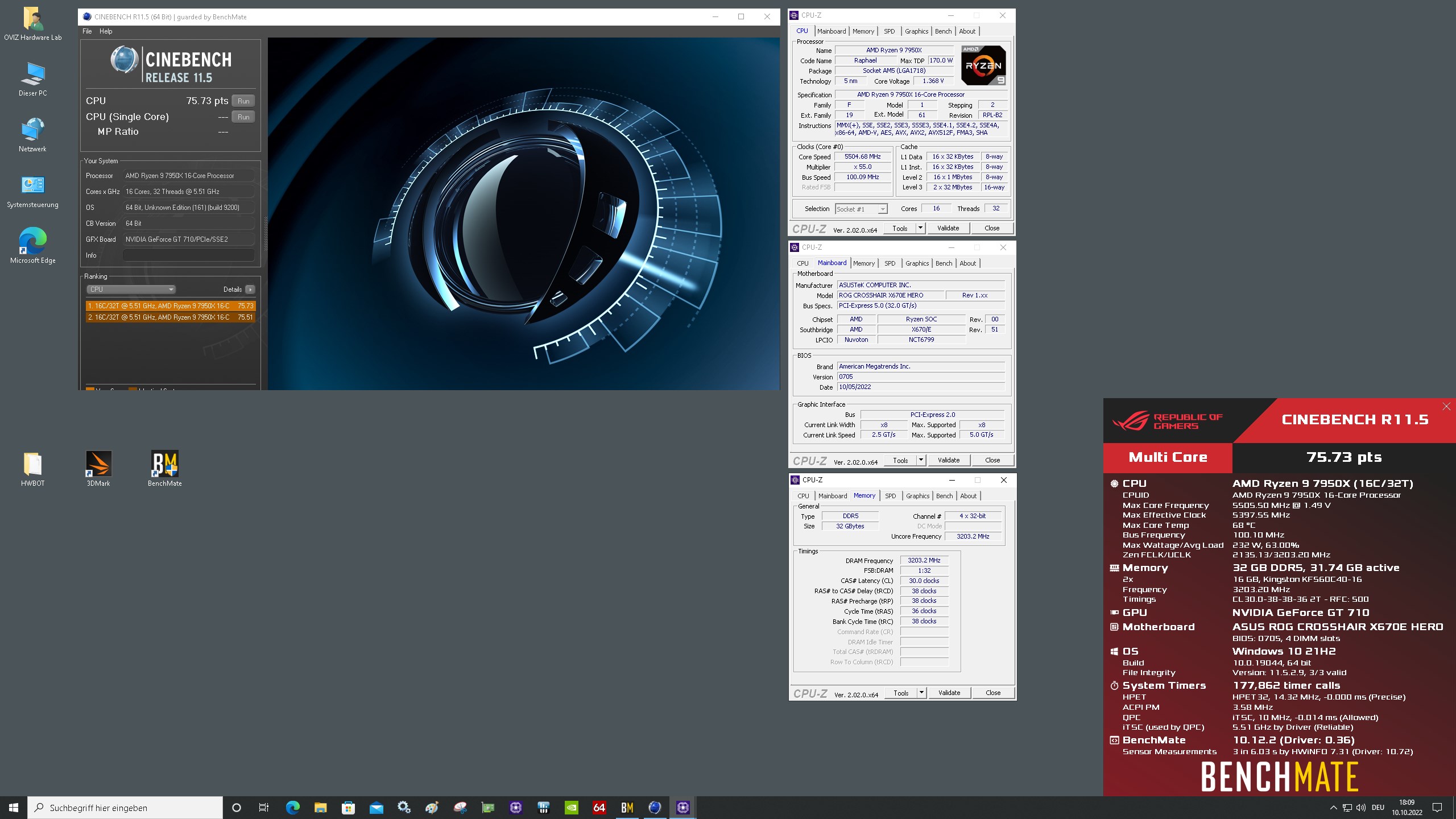This screenshot has height=819, width=1456.
Task: Open Tools dropdown arrow in Mainboard CPU-Z window
Action: 921,460
